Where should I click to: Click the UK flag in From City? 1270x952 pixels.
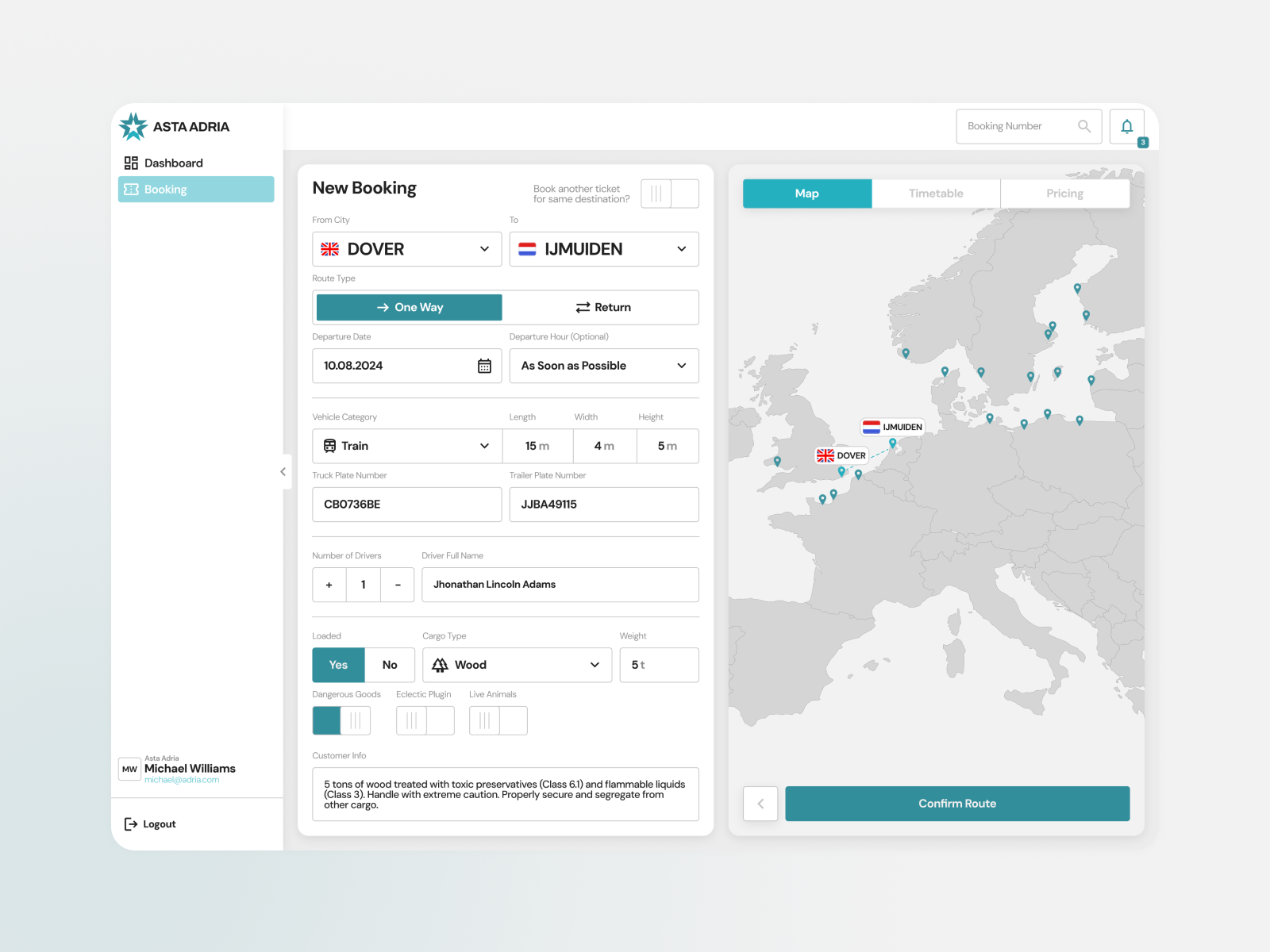[x=329, y=249]
